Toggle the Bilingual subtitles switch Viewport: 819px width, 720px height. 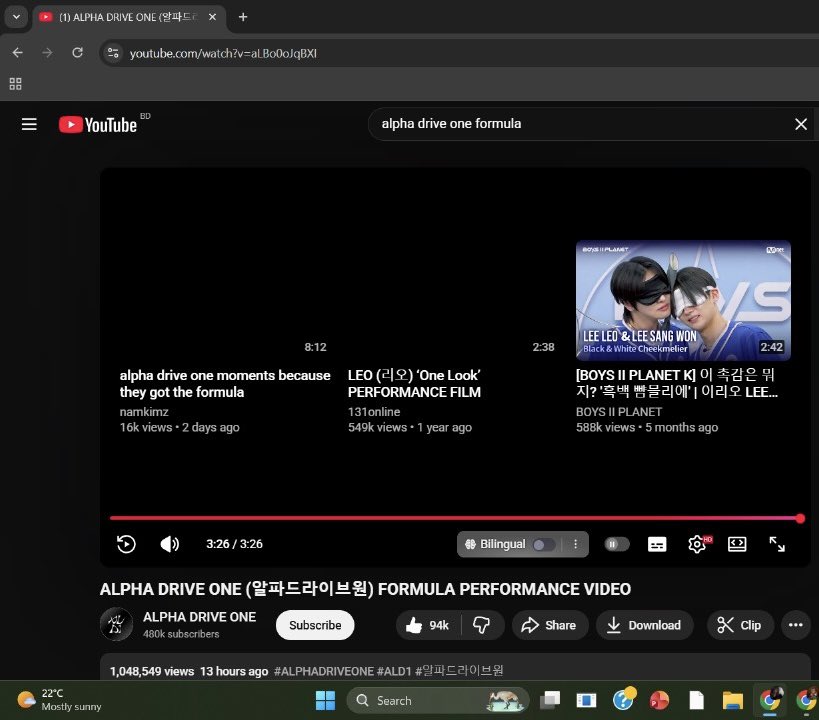click(543, 544)
